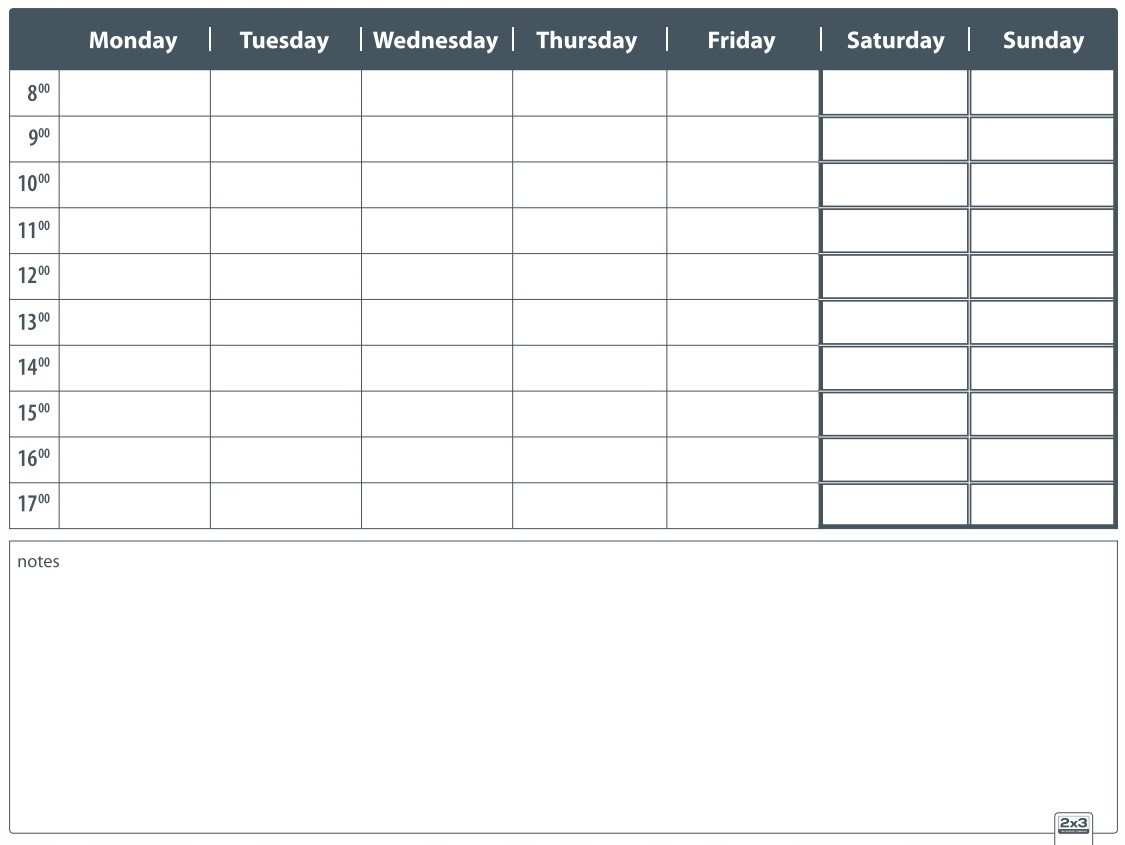This screenshot has width=1125, height=845.
Task: Select the Friday column header
Action: (741, 40)
